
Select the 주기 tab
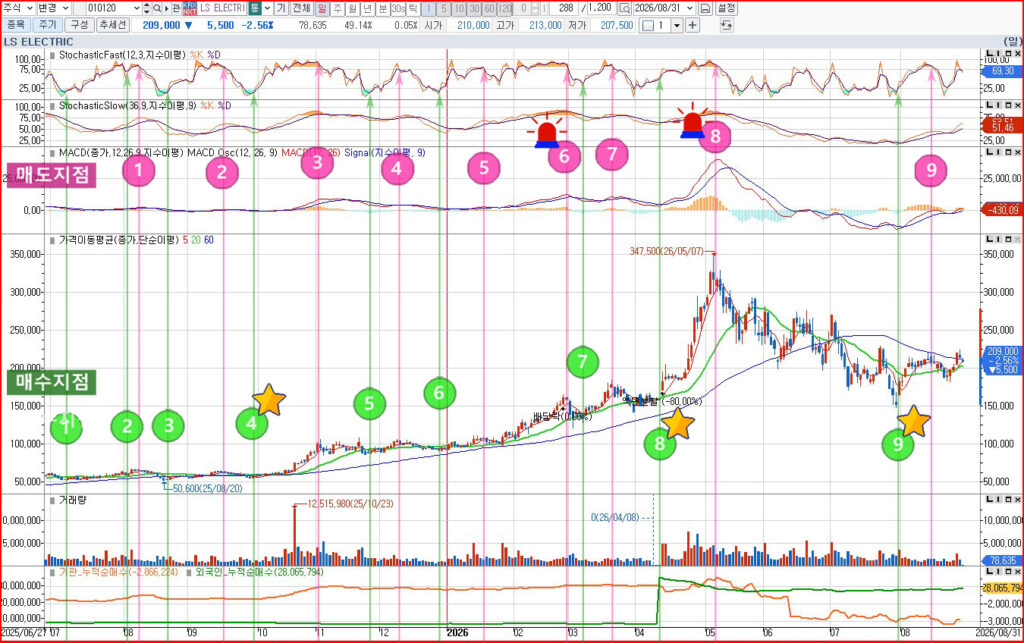pyautogui.click(x=48, y=25)
